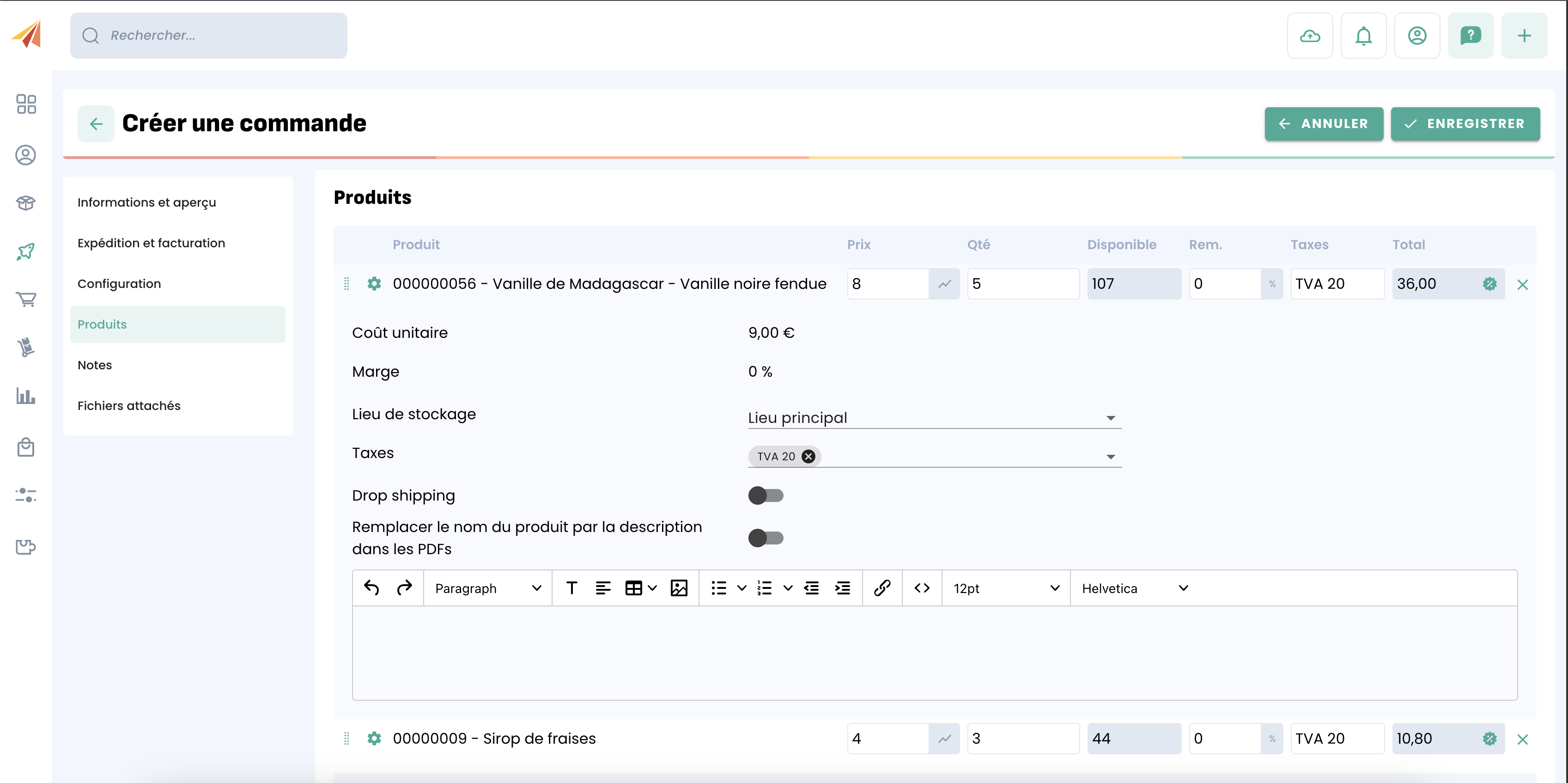This screenshot has width=1568, height=783.
Task: Click the cloud upload icon in header
Action: click(x=1309, y=36)
